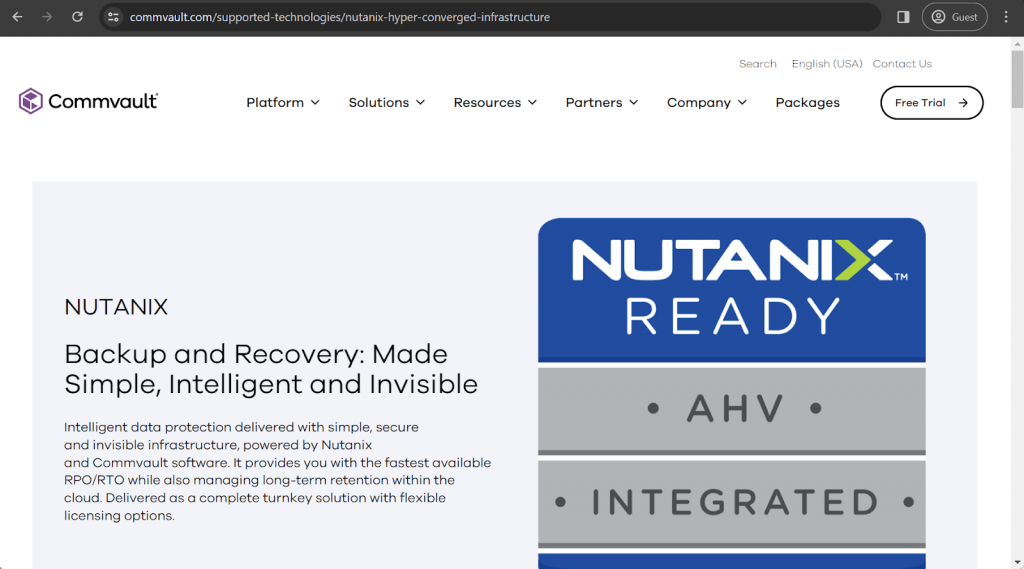The image size is (1024, 569).
Task: Expand the Resources dropdown menu
Action: pyautogui.click(x=495, y=102)
